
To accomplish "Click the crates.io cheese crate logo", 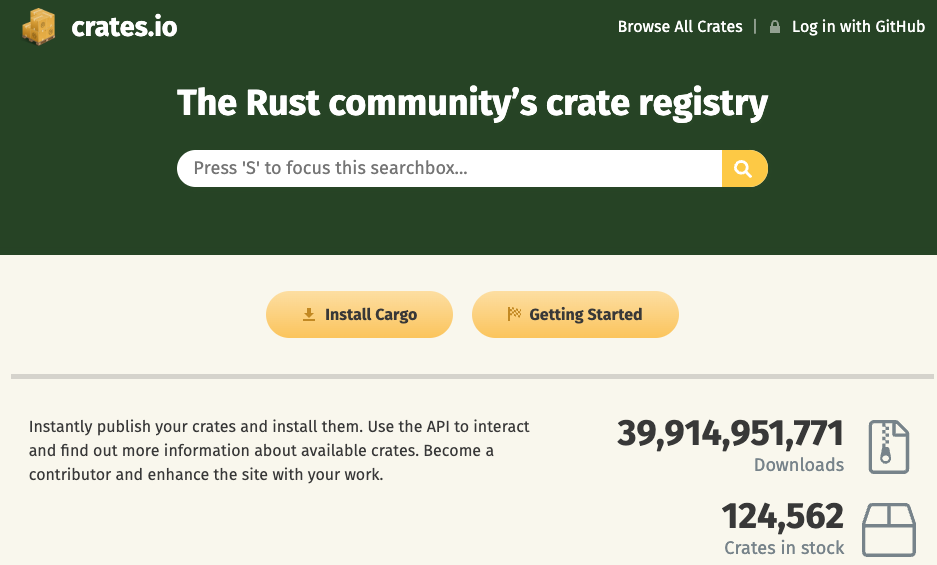I will tap(39, 26).
